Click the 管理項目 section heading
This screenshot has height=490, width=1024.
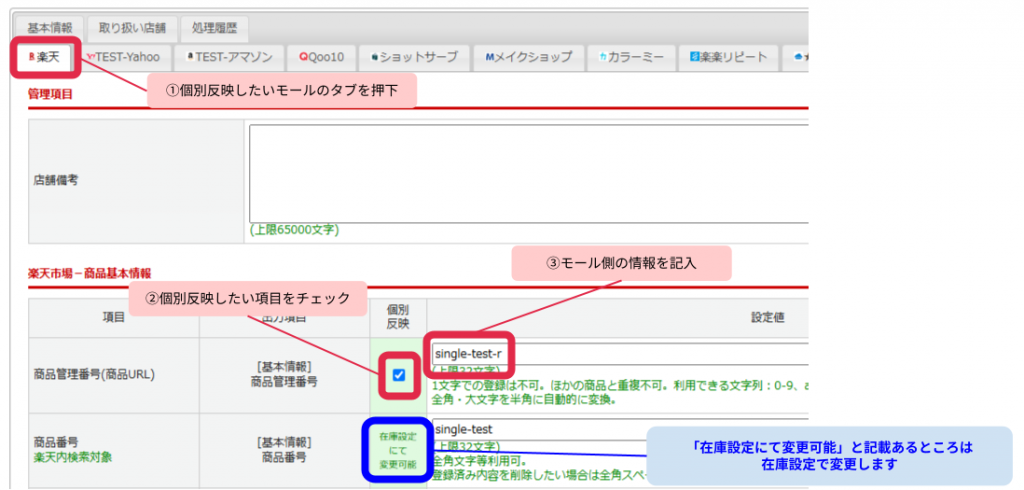(x=50, y=94)
